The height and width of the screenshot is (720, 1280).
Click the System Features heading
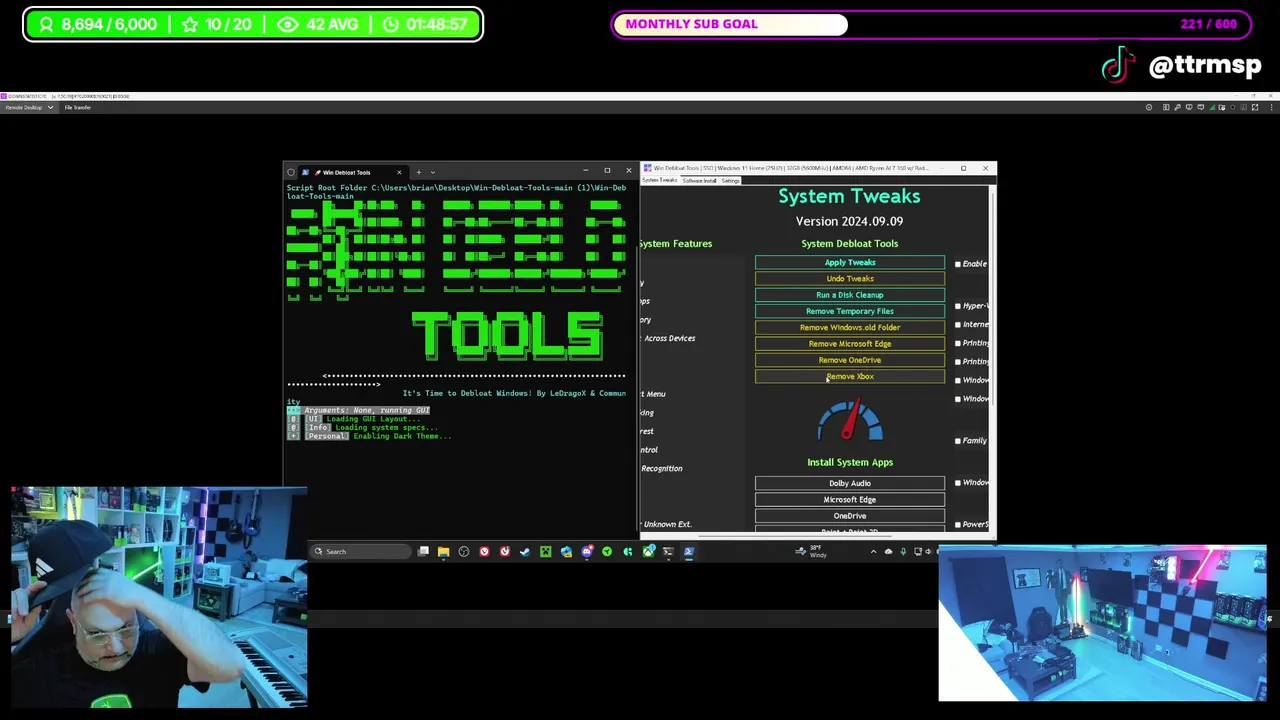click(676, 244)
